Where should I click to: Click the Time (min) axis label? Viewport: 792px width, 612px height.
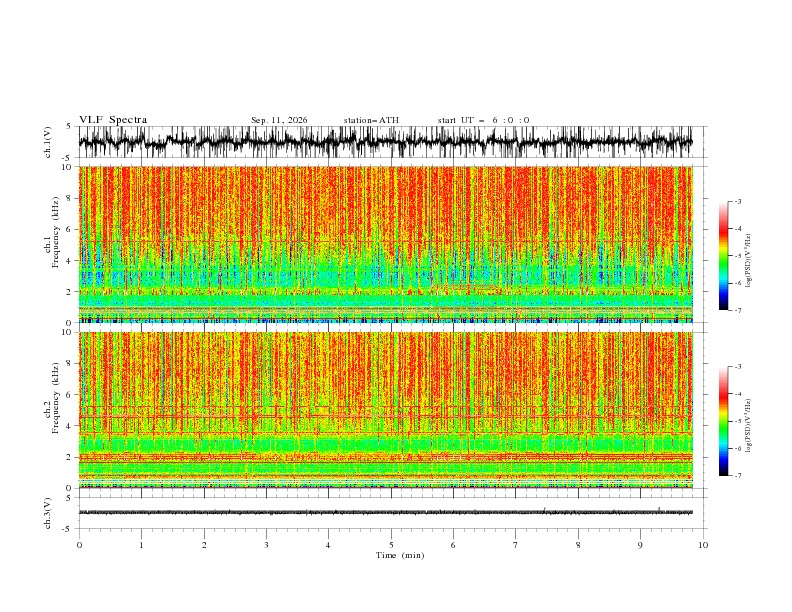tap(400, 555)
